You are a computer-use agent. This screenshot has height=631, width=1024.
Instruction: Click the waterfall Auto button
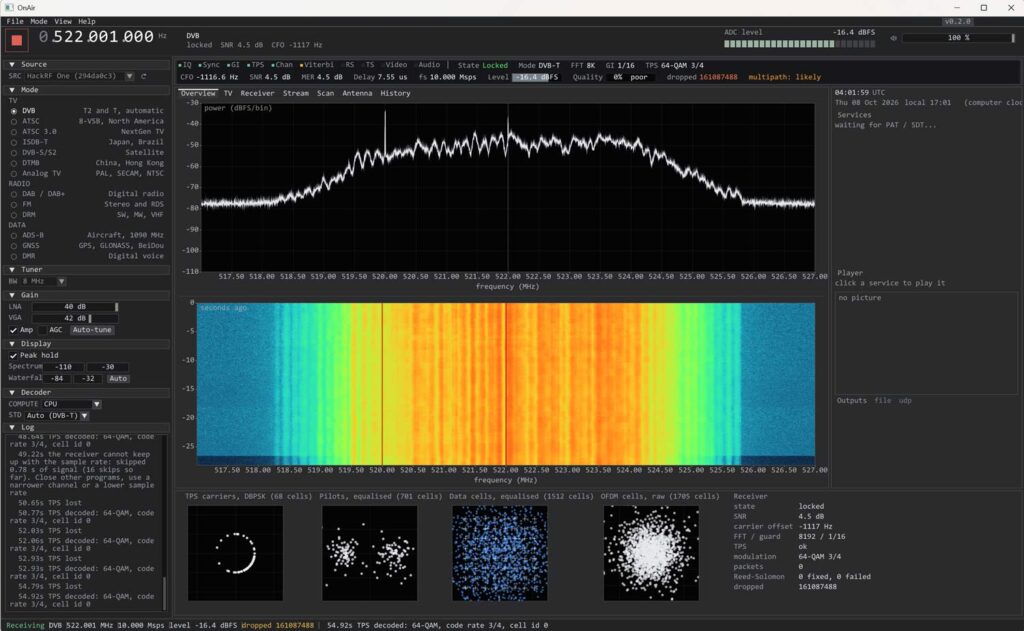coord(118,379)
